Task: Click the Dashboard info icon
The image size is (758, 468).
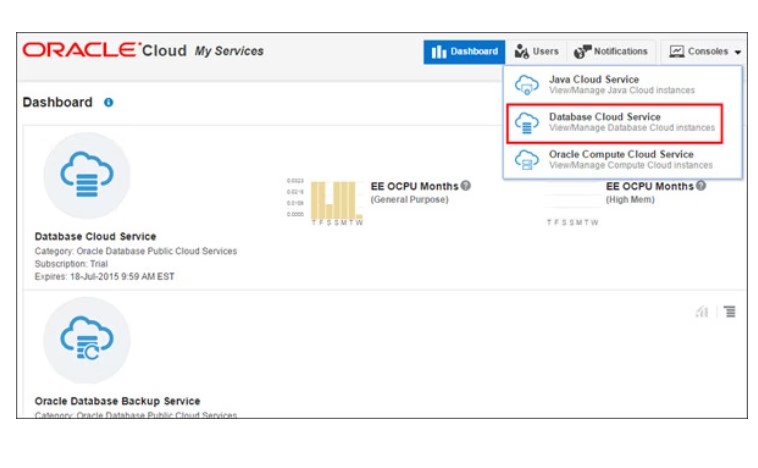Action: click(108, 102)
